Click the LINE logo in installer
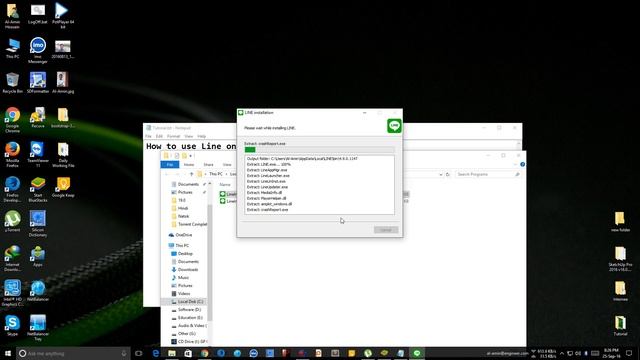640x360 pixels. (x=394, y=126)
